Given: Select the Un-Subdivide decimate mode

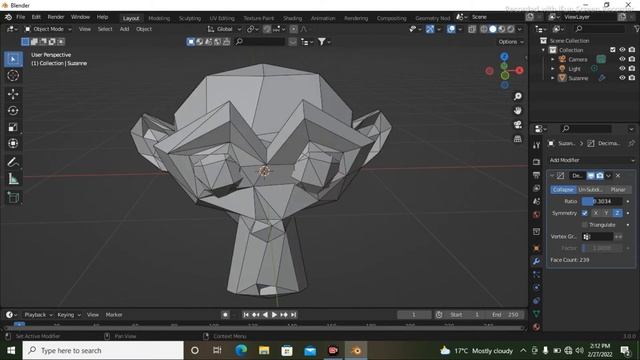Looking at the screenshot, I should pos(591,189).
